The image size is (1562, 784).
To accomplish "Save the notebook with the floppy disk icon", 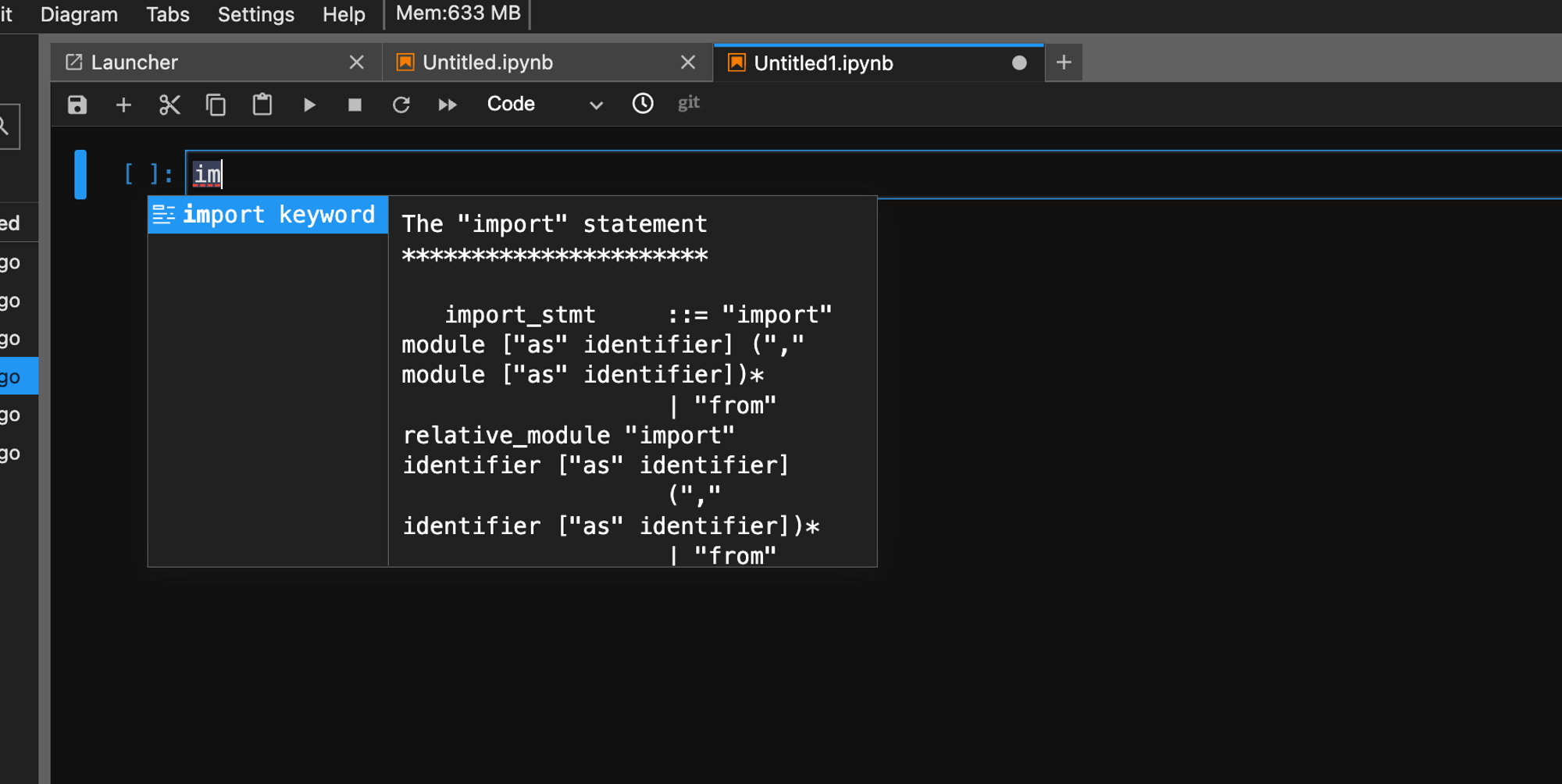I will 77,105.
